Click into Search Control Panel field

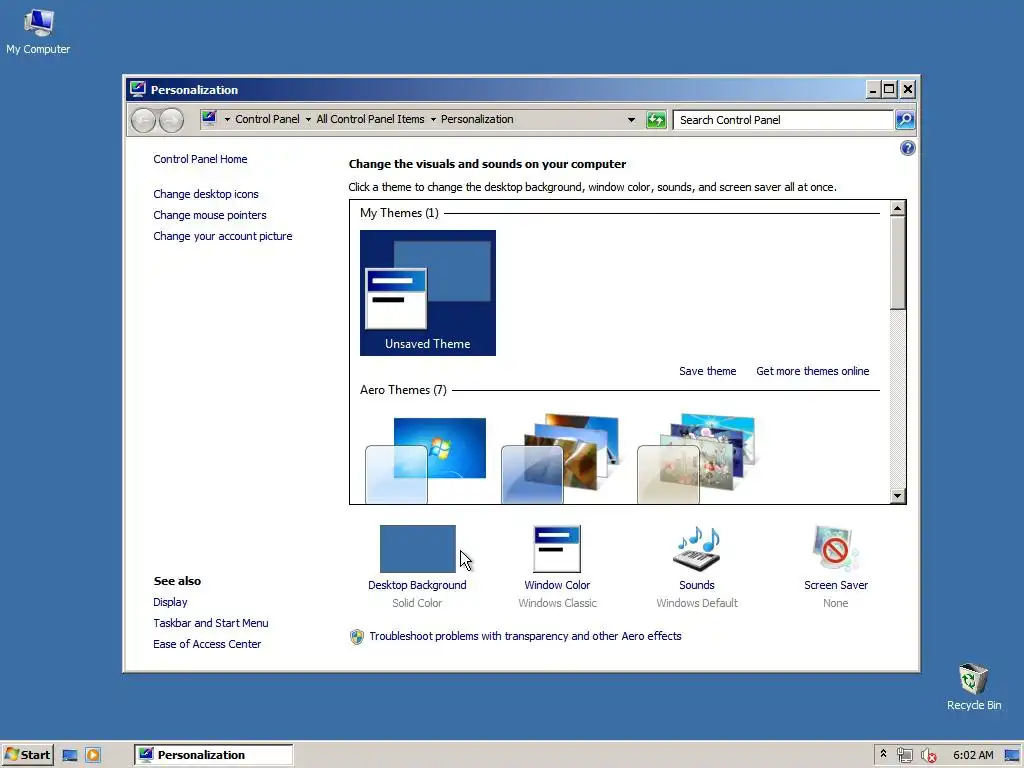coord(783,120)
